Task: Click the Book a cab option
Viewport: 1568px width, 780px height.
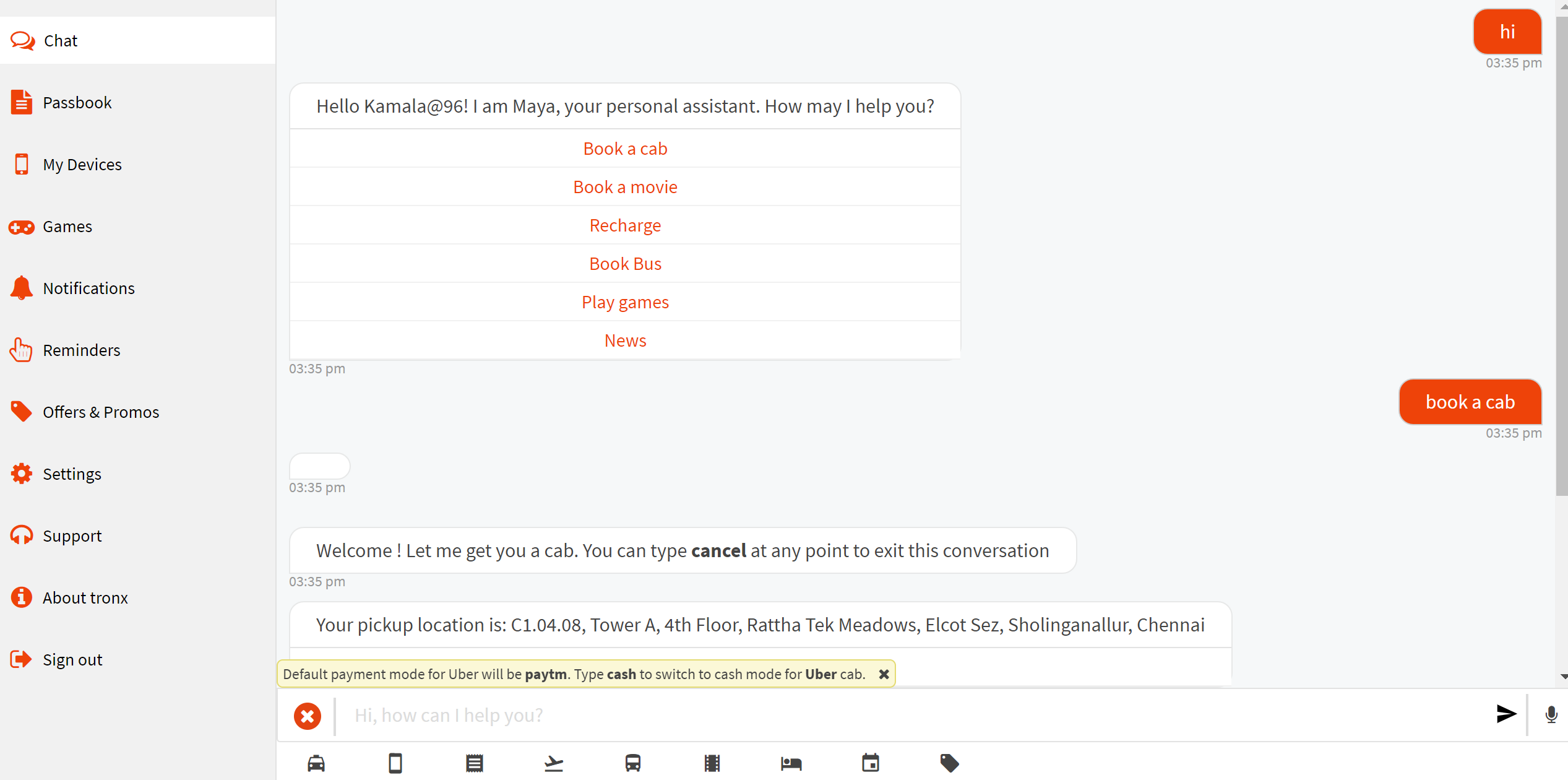Action: (625, 148)
